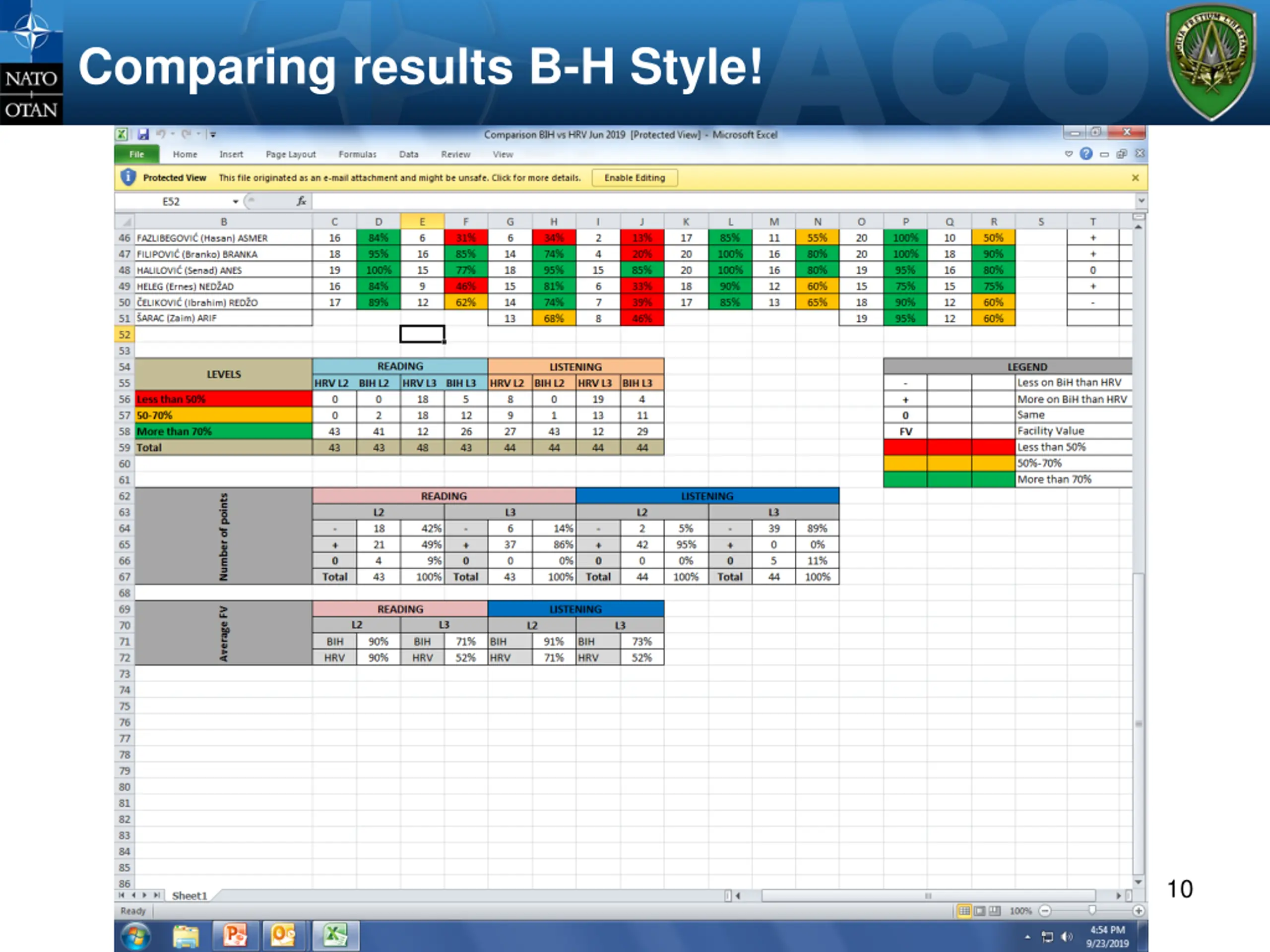
Task: Expand the Name Box dropdown arrow
Action: coord(236,201)
